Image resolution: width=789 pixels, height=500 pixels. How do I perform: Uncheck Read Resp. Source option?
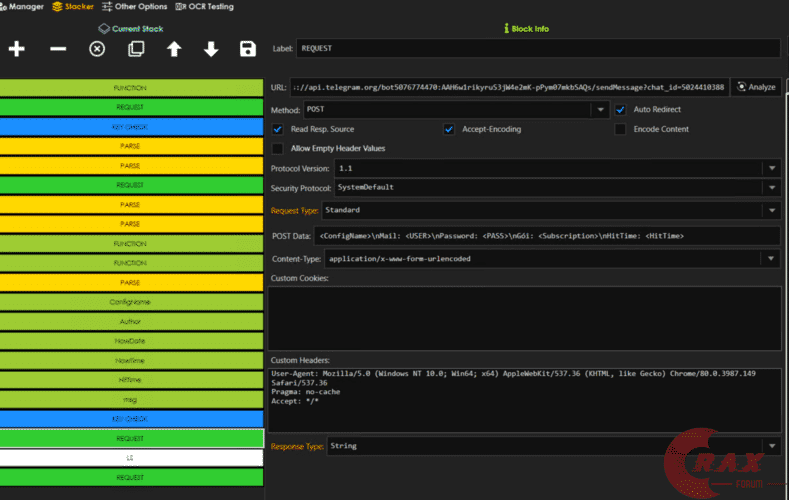(277, 129)
